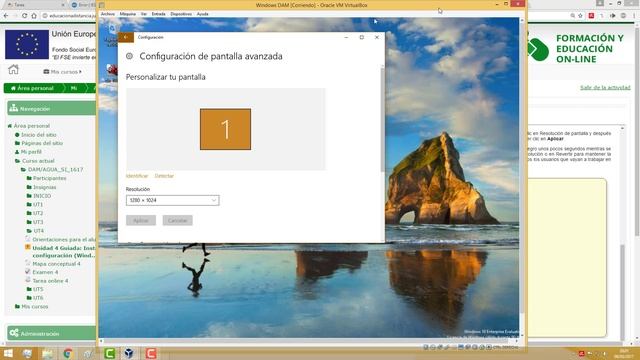Click the gear icon beside Configuración de pantalla avanzada
Screen dimensions: 640x360
pos(129,56)
